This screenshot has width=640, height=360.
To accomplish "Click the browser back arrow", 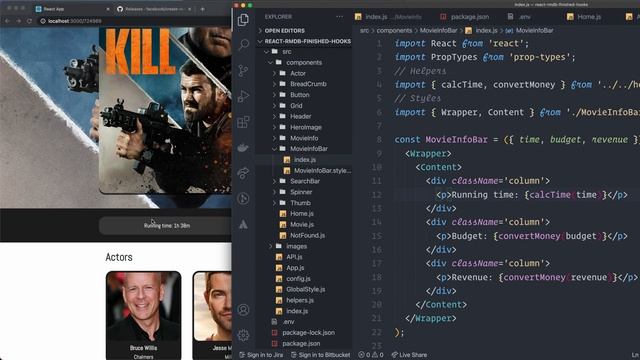I will (7, 21).
